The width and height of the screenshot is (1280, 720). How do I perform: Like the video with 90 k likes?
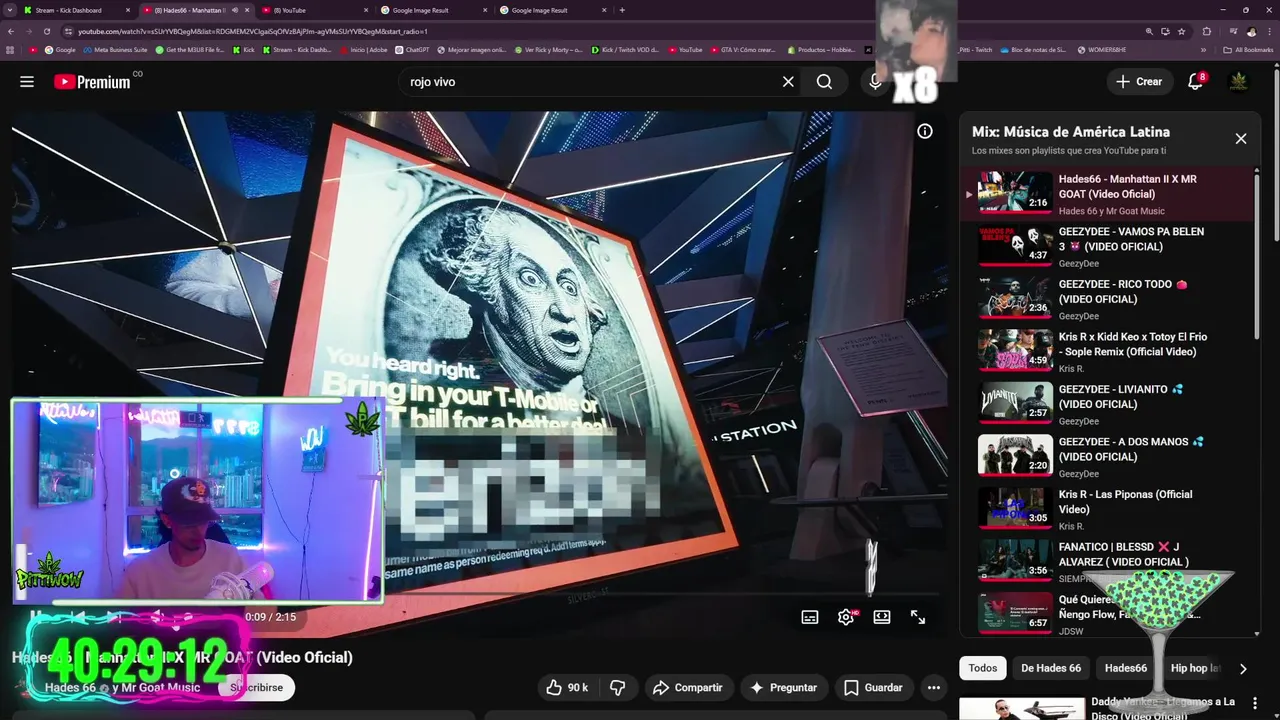[567, 688]
